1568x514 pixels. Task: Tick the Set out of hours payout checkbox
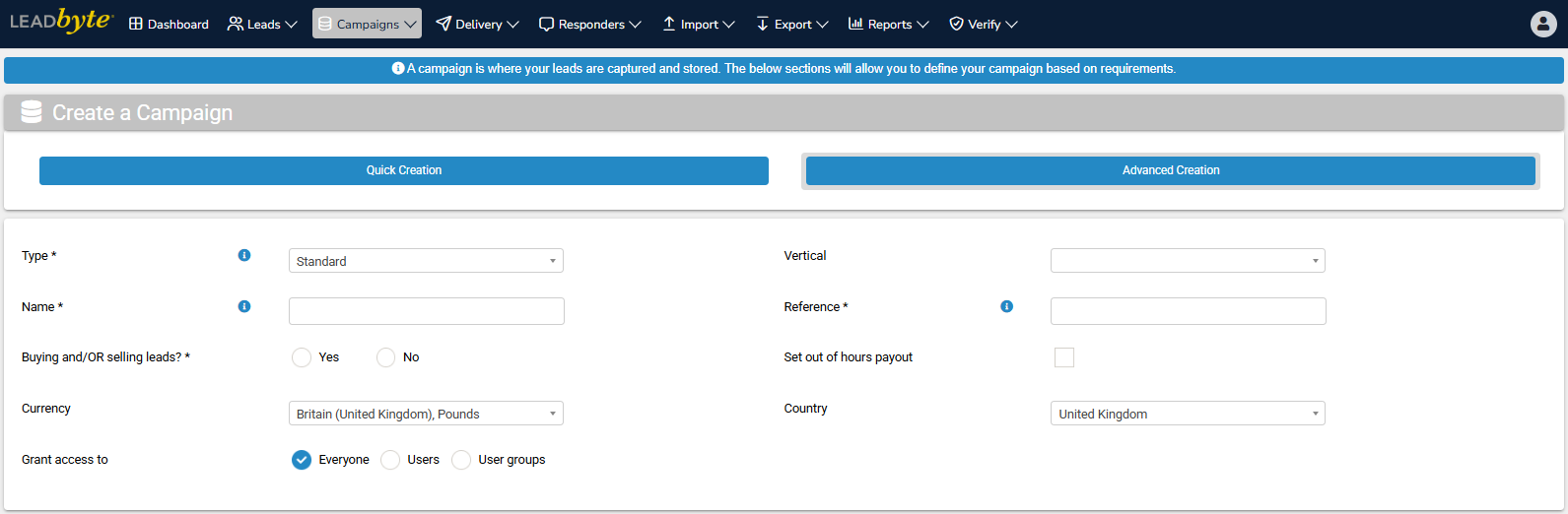point(1064,357)
